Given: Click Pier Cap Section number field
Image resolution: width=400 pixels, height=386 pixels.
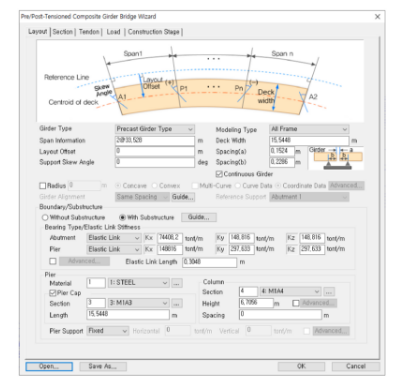Looking at the screenshot, I should (x=96, y=303).
